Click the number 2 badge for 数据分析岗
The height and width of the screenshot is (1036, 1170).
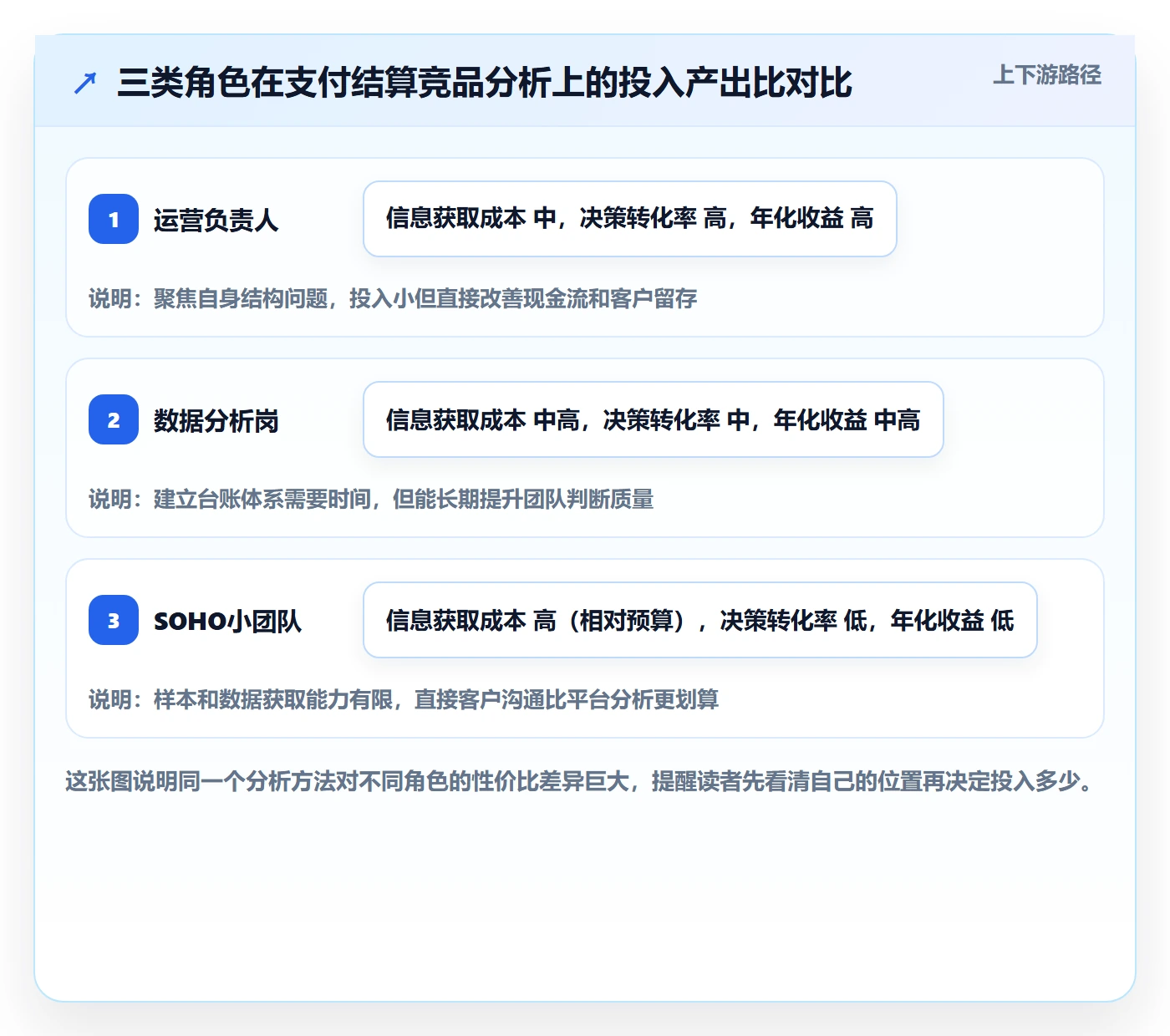114,419
